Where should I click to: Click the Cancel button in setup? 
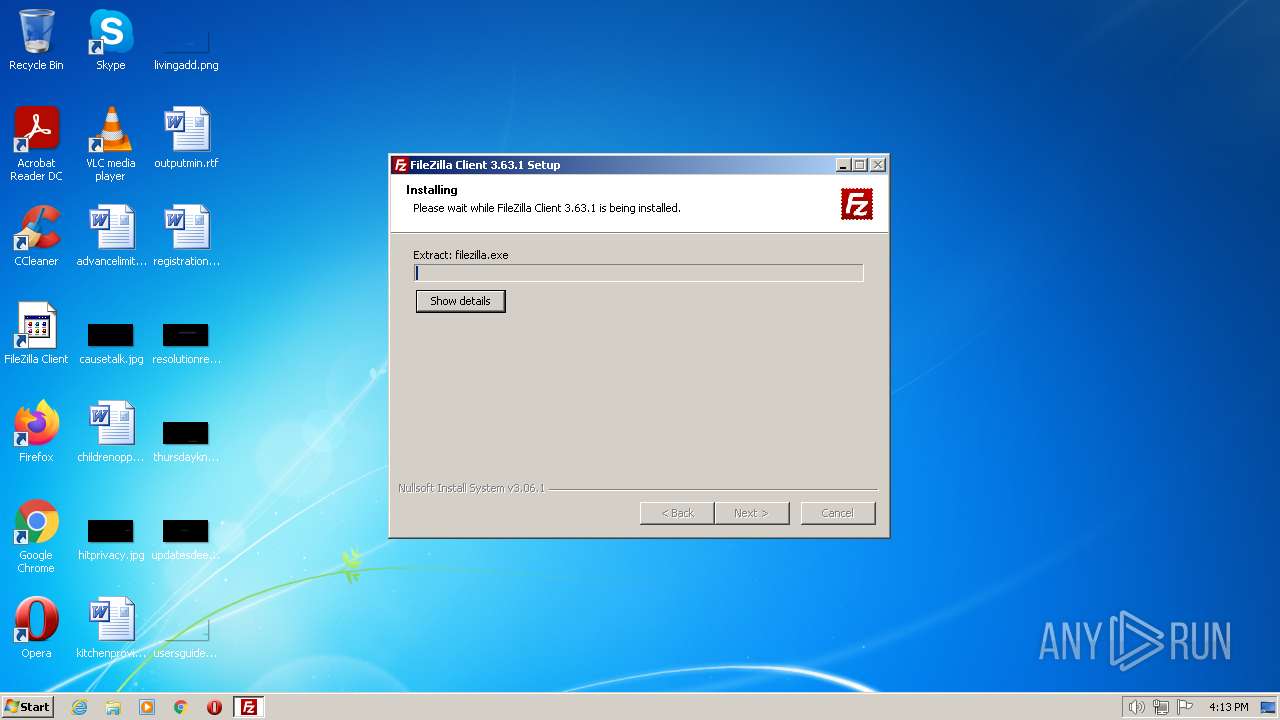pyautogui.click(x=838, y=513)
